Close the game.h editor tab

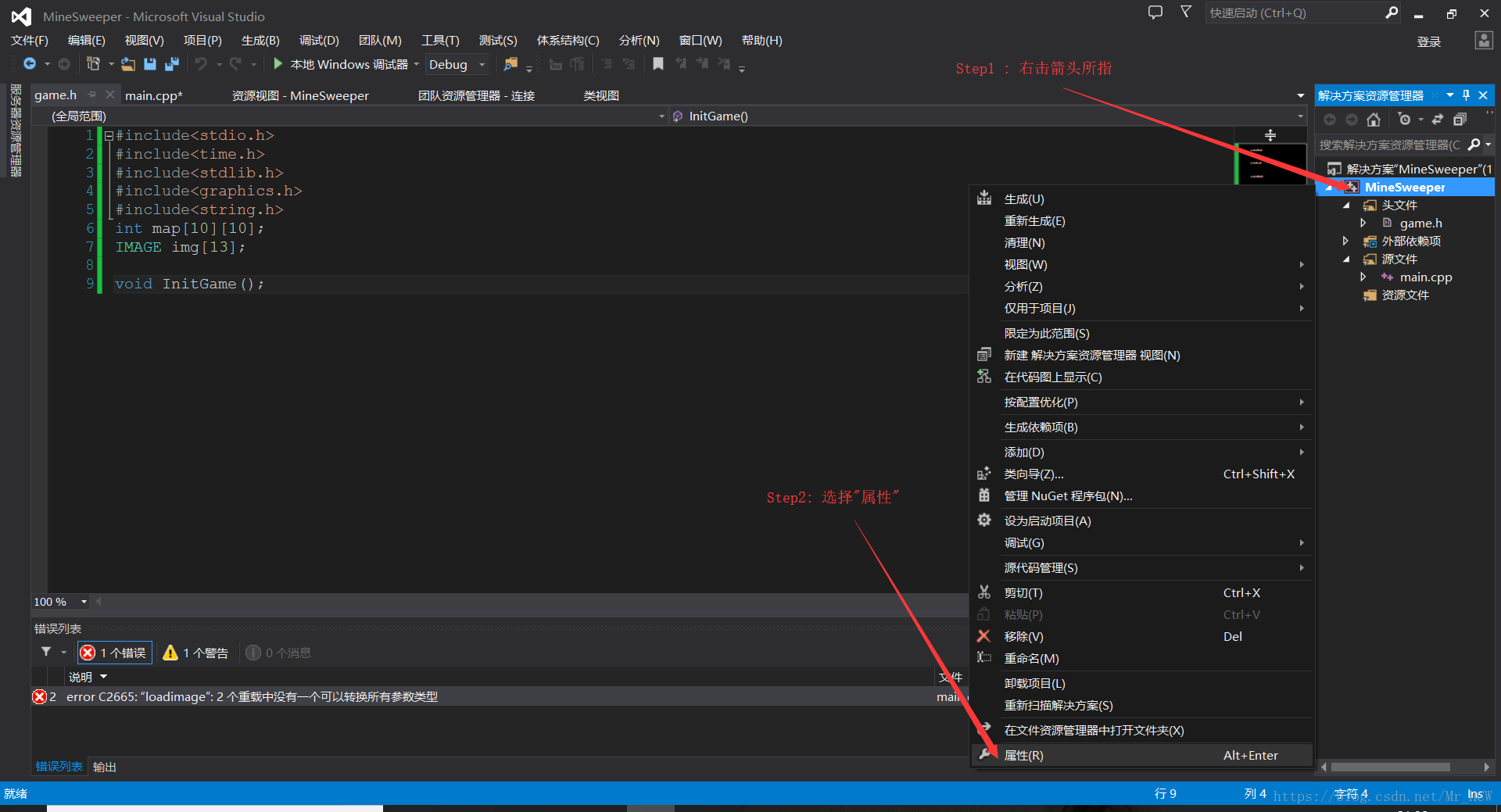110,95
